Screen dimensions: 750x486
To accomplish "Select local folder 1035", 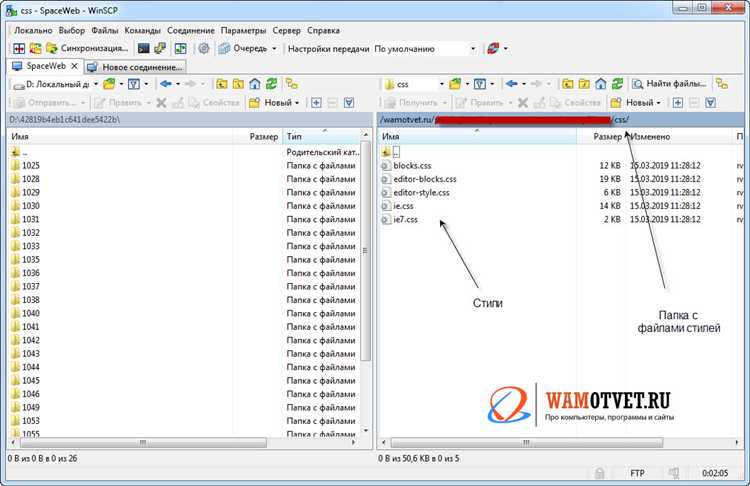I will [x=31, y=260].
